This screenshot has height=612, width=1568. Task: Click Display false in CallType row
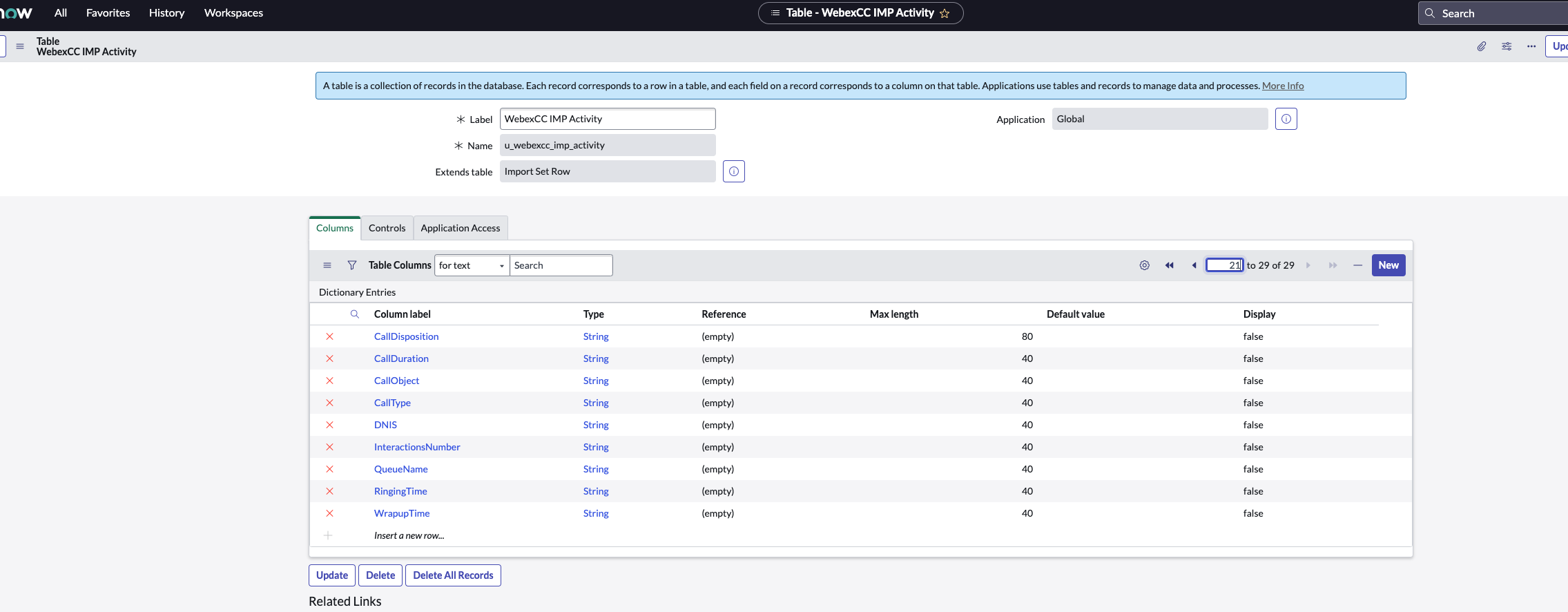point(1253,403)
